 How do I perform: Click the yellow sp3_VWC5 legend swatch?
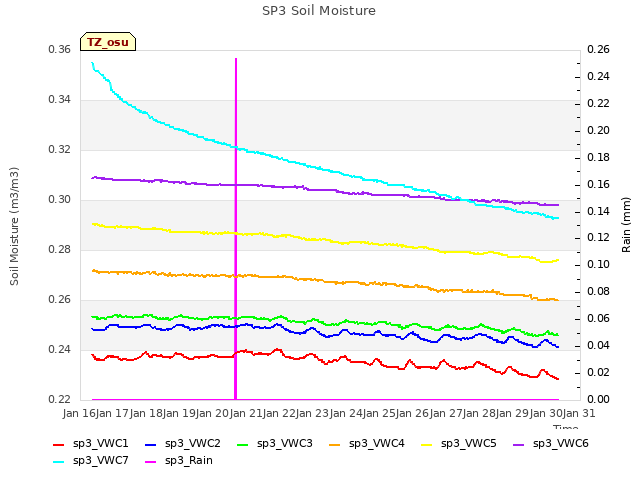(427, 444)
